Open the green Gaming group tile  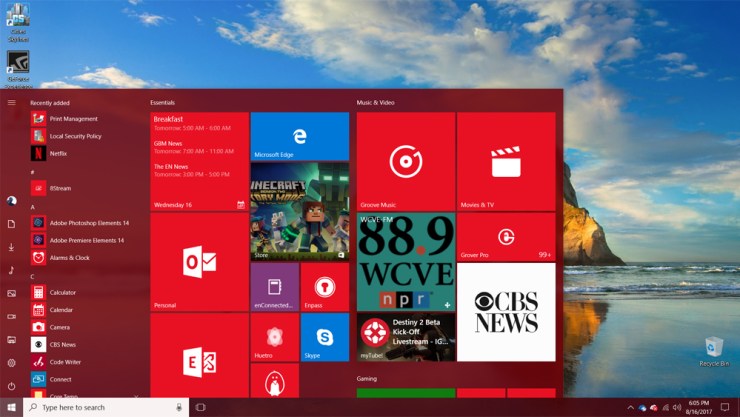click(406, 393)
